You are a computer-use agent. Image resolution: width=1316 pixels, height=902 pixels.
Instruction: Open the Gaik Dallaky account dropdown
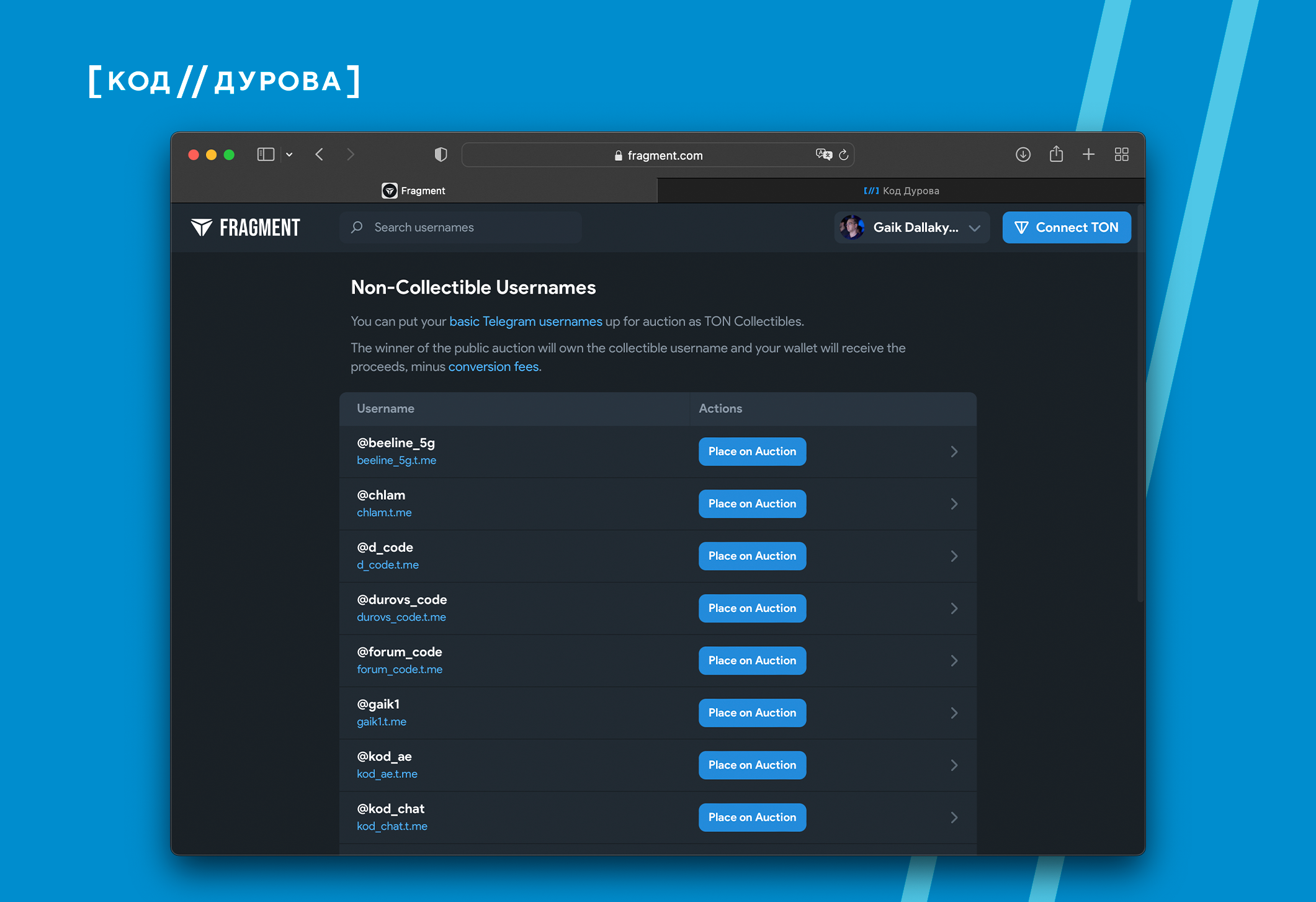click(911, 228)
